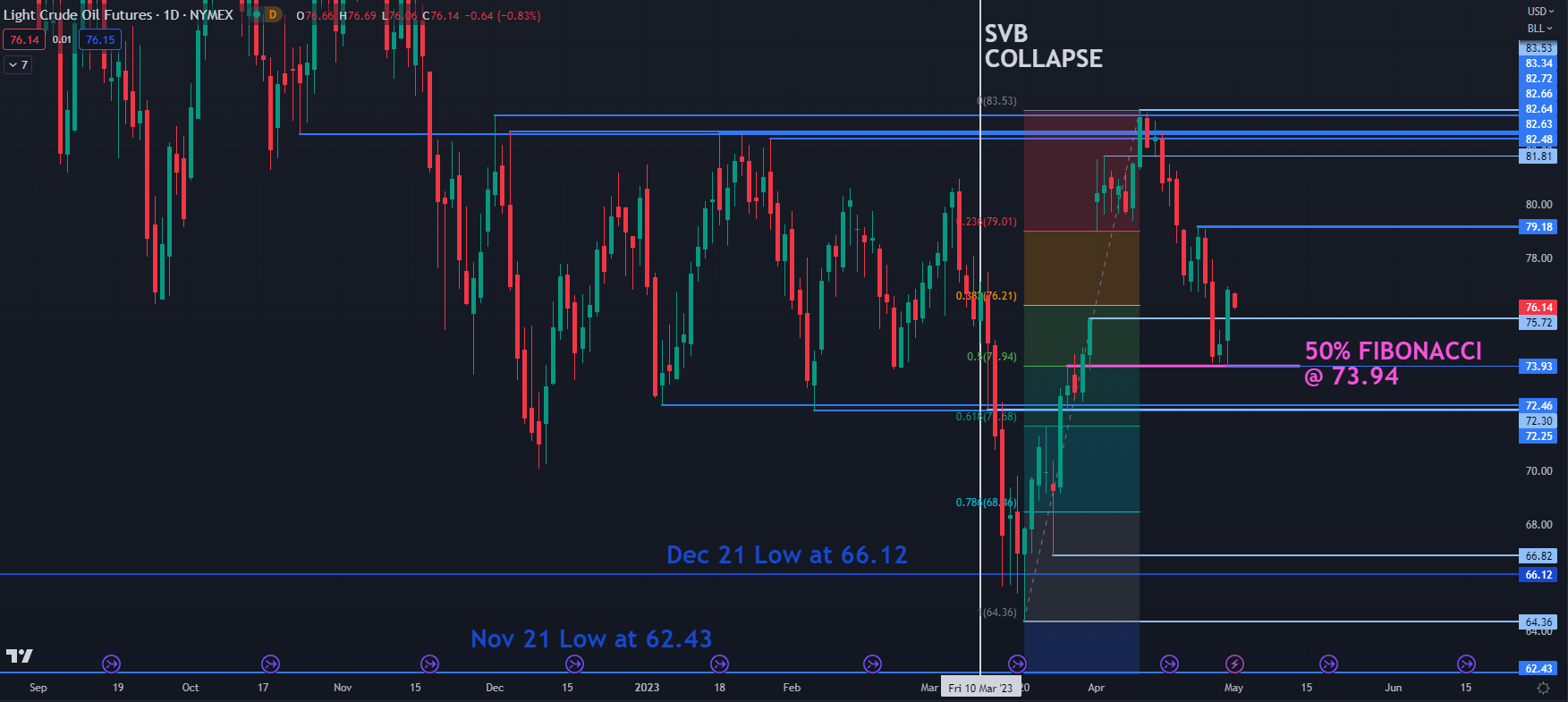This screenshot has width=1568, height=702.
Task: Click the 83.53 price axis label
Action: point(1538,48)
